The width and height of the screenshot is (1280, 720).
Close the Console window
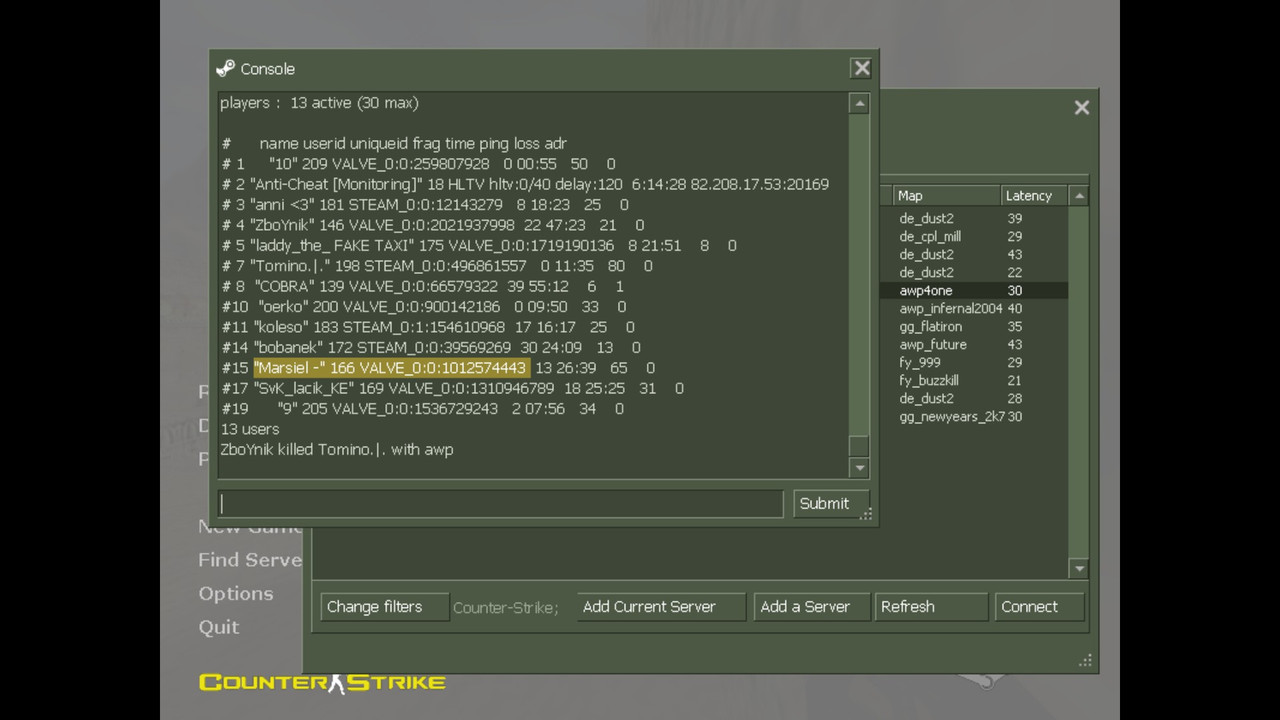coord(861,68)
